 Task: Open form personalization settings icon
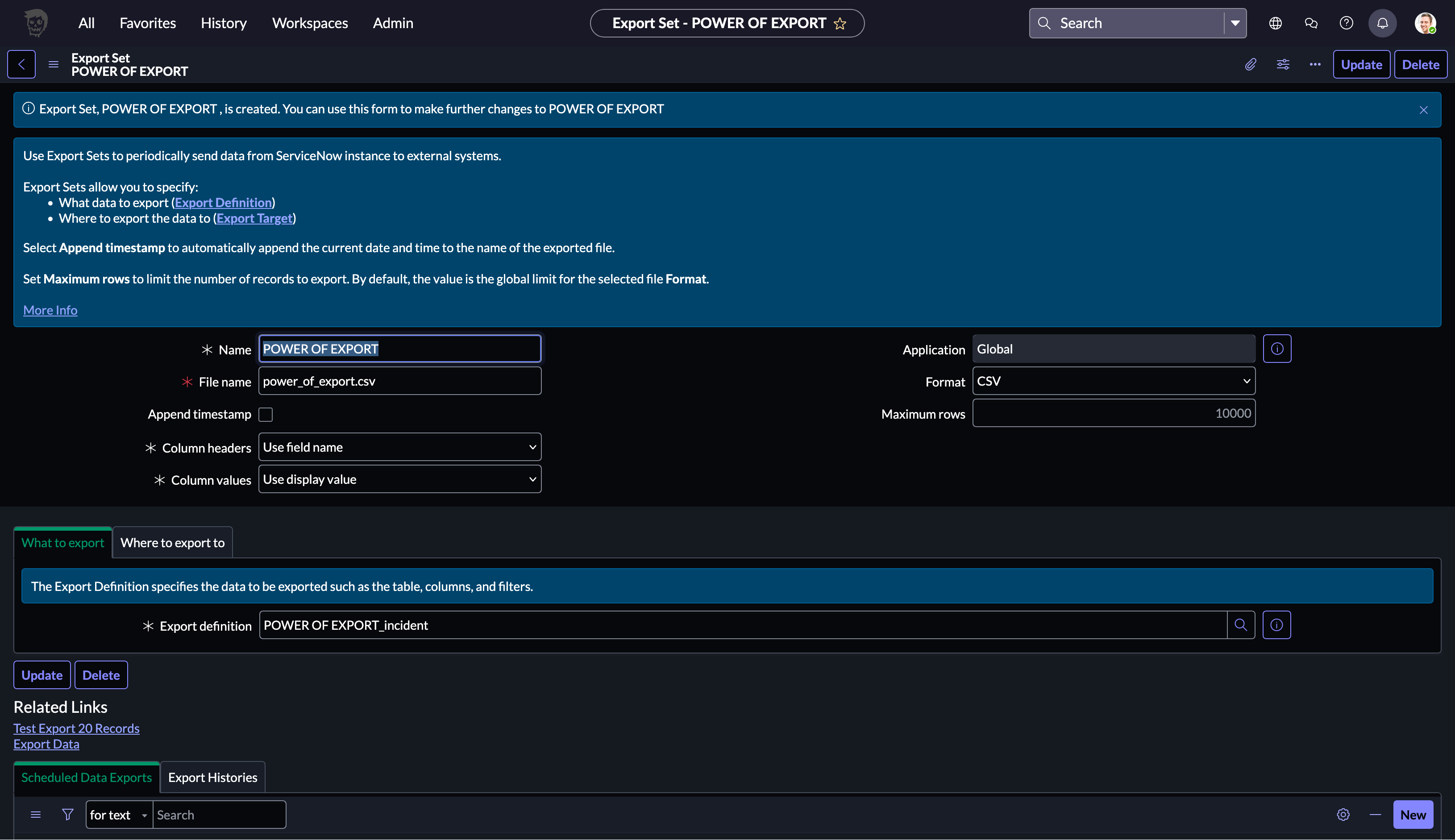click(1283, 65)
